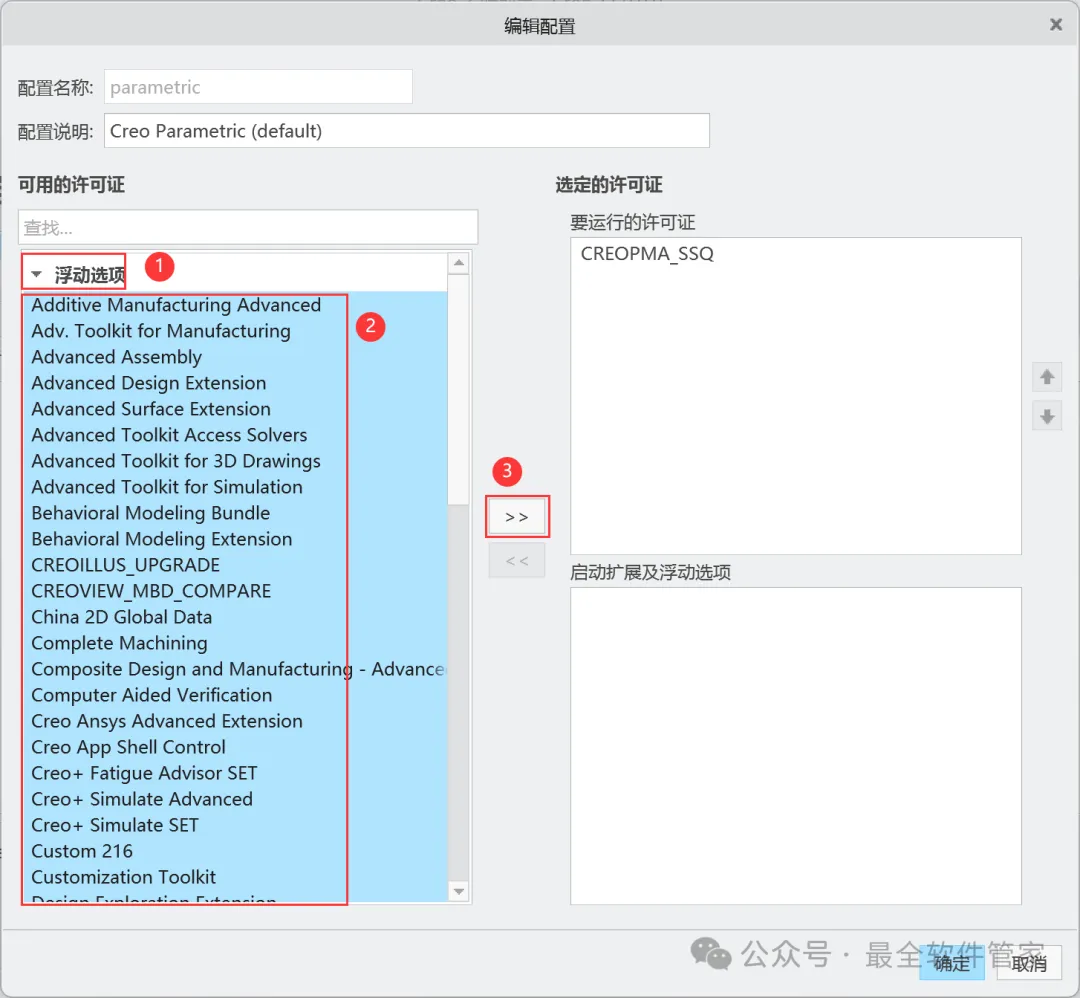Close the 编辑配置 dialog
1080x998 pixels.
point(1055,25)
